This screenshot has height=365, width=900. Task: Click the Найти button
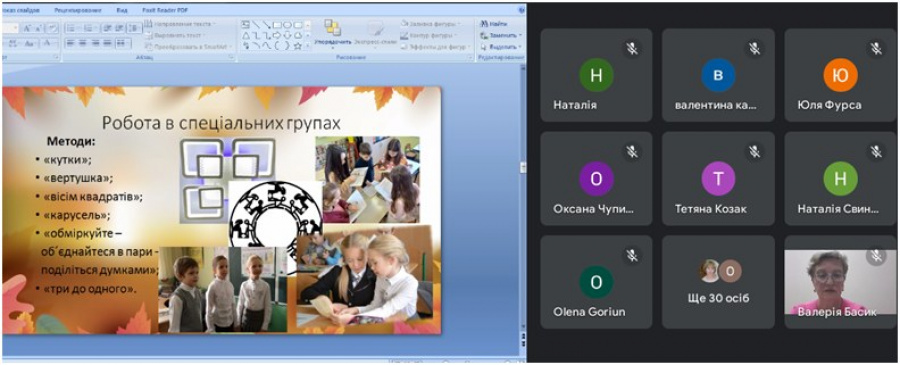[495, 24]
